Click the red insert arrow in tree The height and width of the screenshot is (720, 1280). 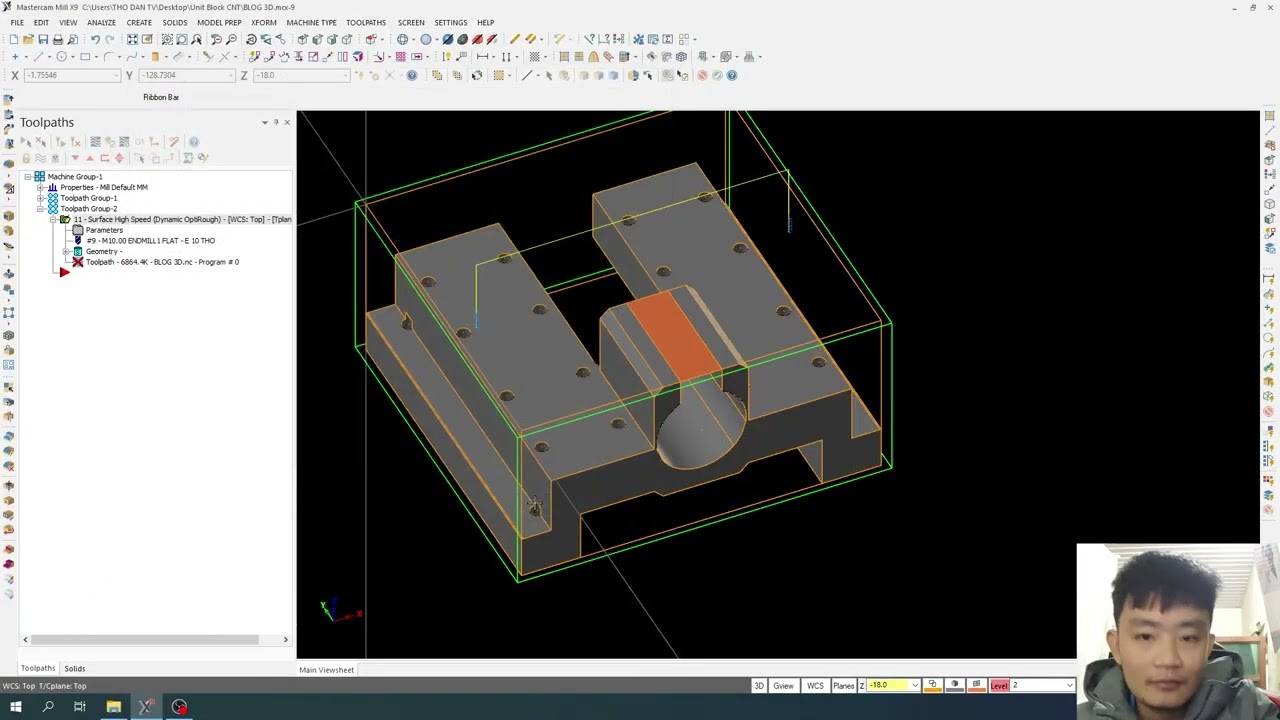64,272
